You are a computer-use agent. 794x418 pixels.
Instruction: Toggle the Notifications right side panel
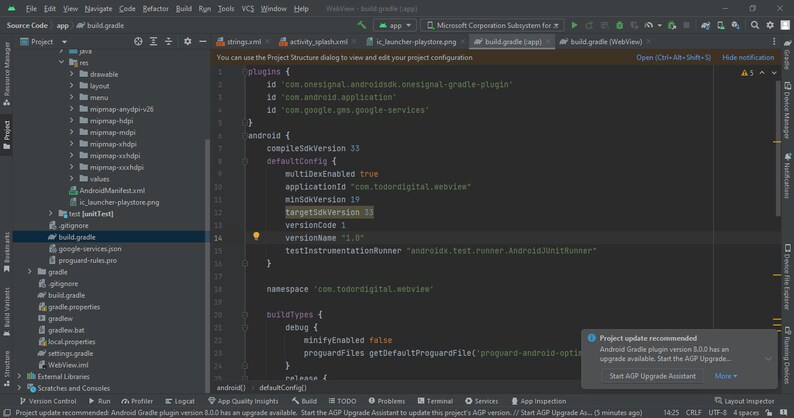point(787,175)
